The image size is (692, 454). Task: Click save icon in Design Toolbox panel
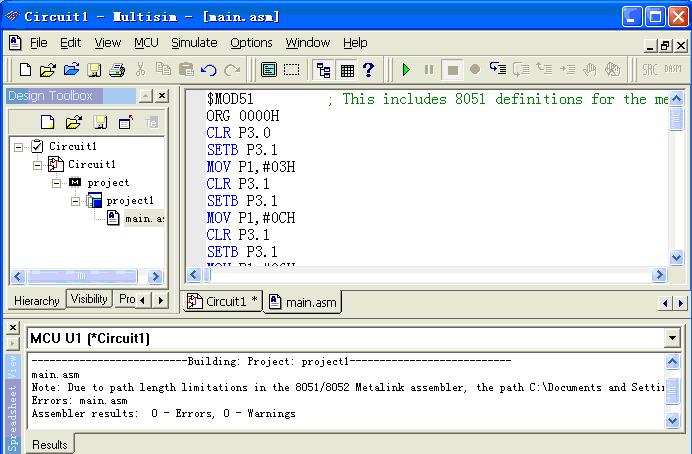[100, 122]
